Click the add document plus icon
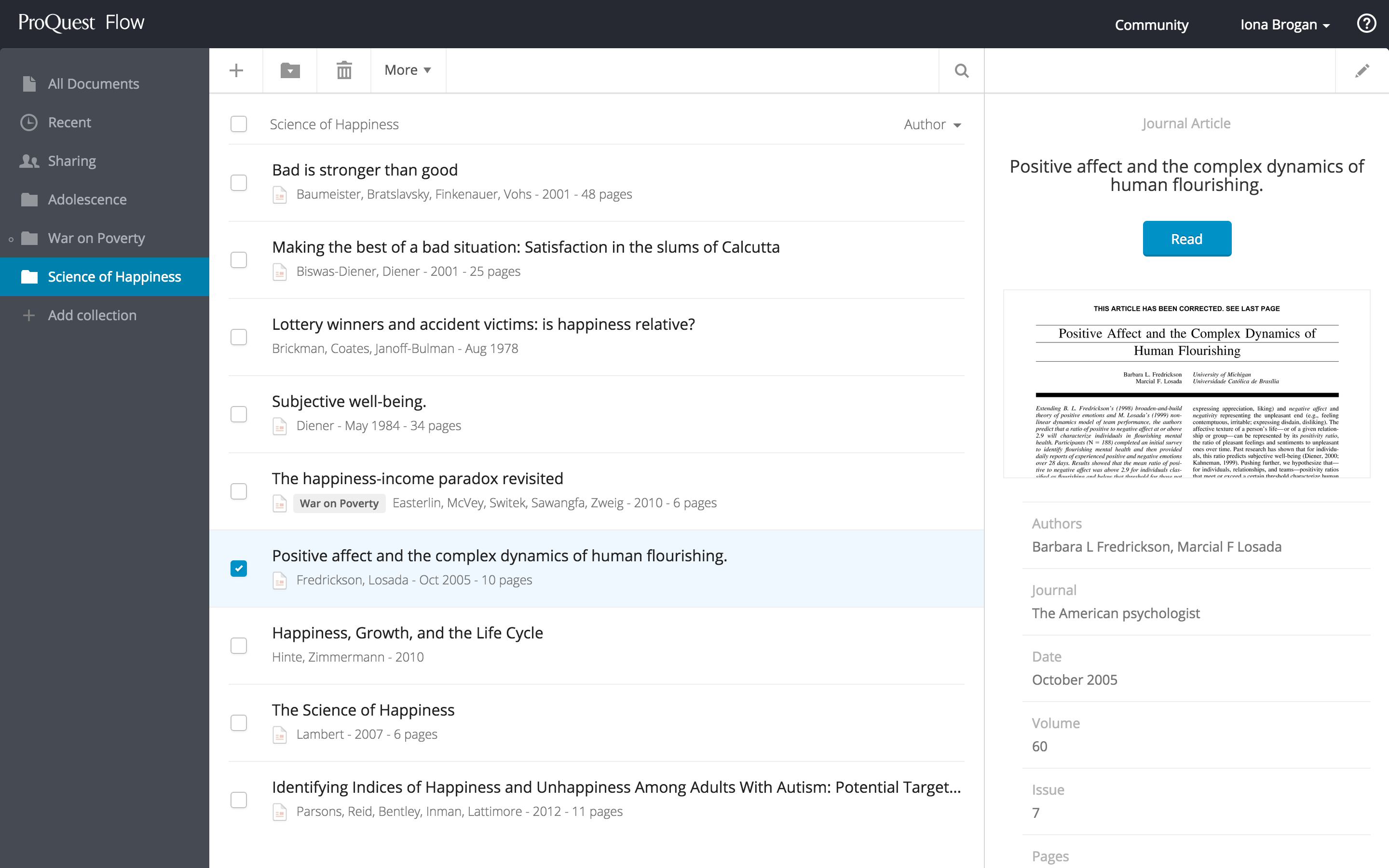 [x=236, y=70]
